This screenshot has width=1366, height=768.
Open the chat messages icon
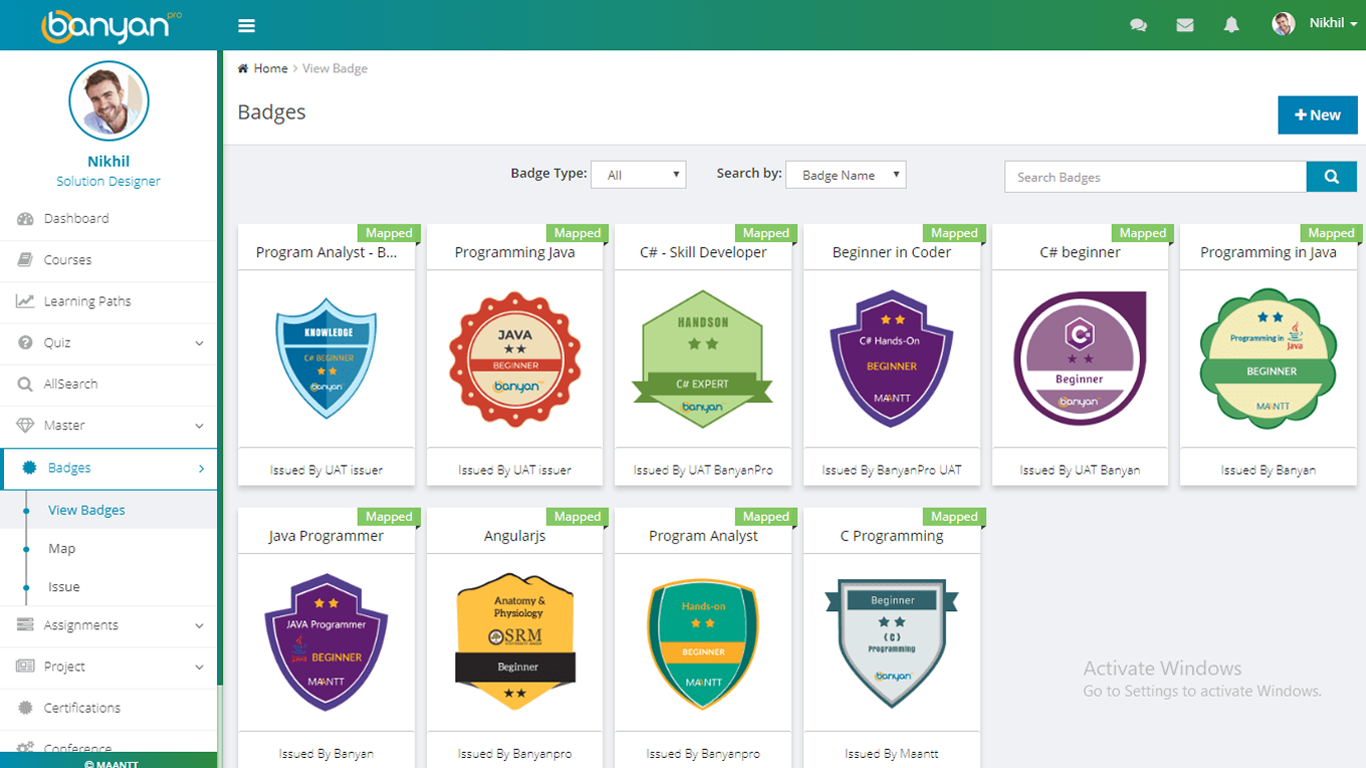point(1138,25)
